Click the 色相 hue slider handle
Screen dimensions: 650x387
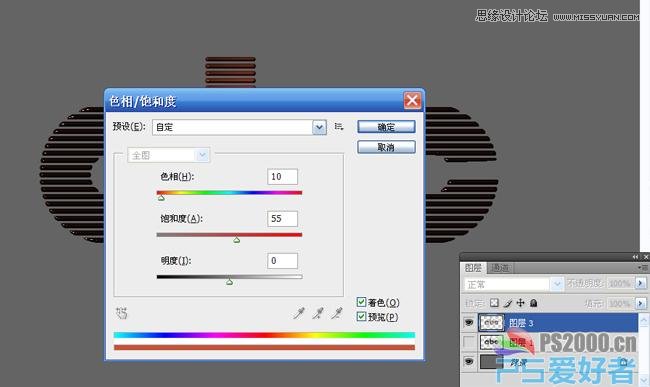click(x=161, y=198)
